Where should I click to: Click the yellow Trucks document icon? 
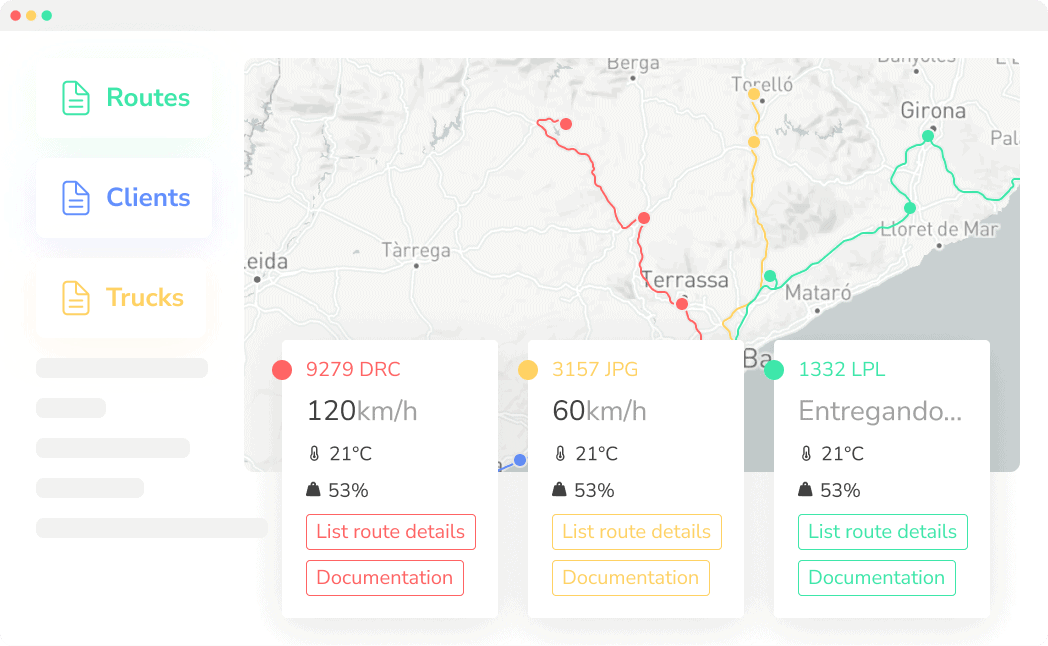coord(76,298)
